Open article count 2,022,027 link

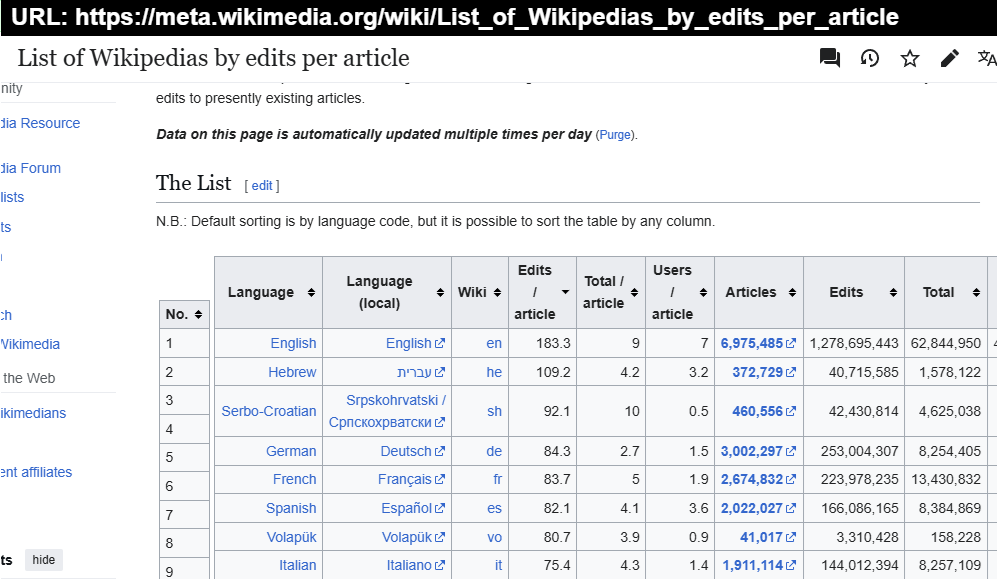(758, 508)
